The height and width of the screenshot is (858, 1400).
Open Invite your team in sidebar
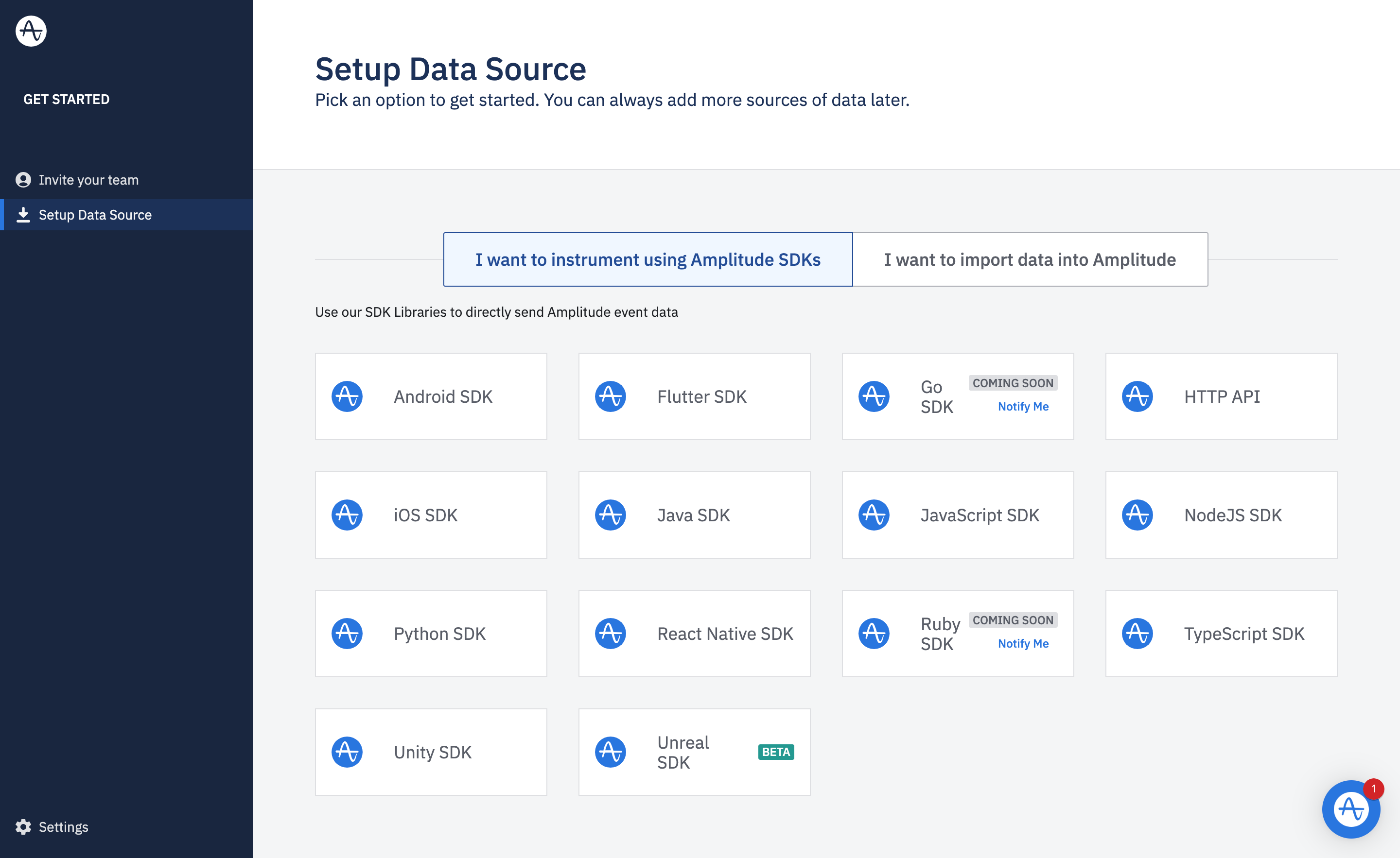tap(88, 180)
